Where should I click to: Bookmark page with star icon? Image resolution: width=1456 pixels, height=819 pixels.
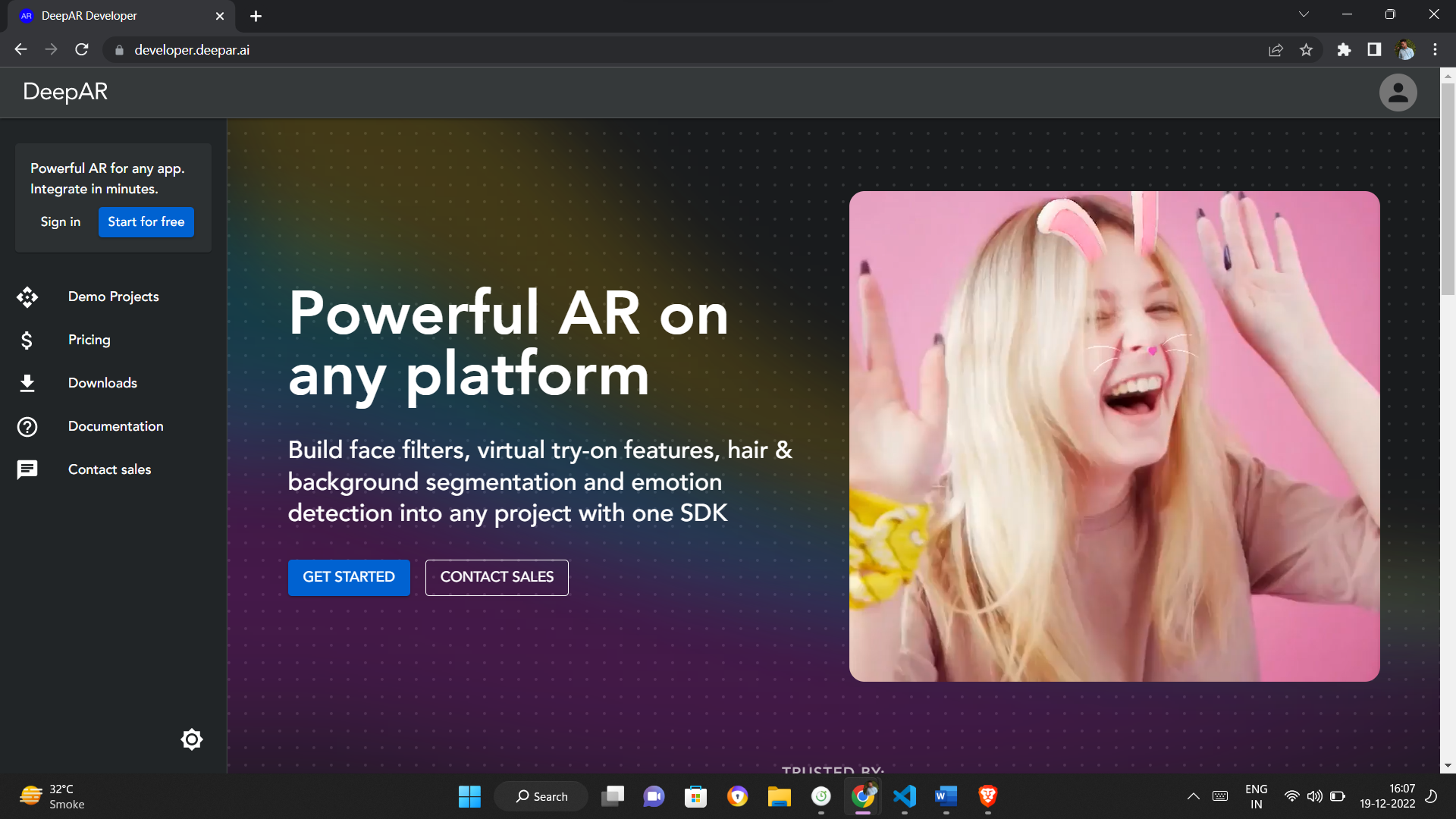1306,50
